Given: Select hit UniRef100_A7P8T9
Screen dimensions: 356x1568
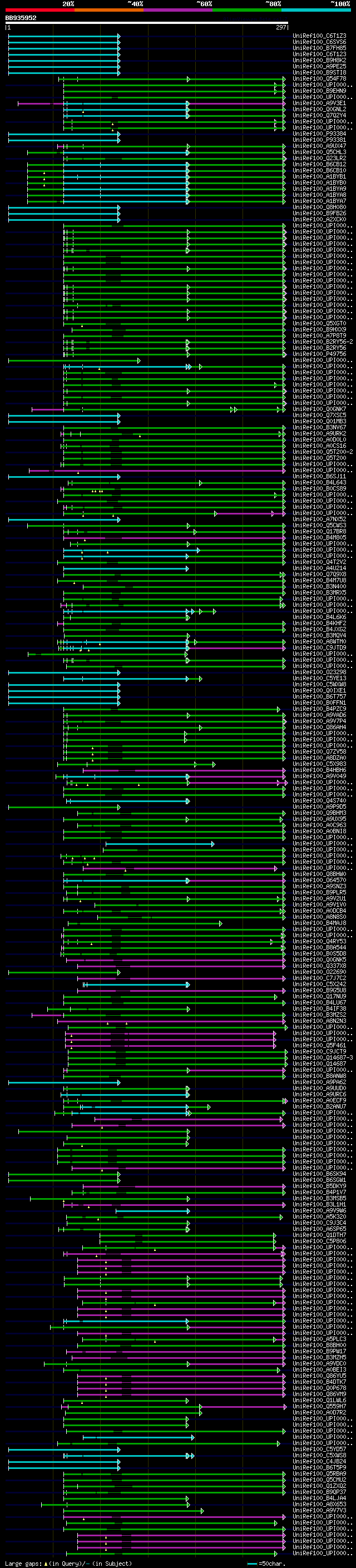Looking at the screenshot, I should tap(319, 335).
